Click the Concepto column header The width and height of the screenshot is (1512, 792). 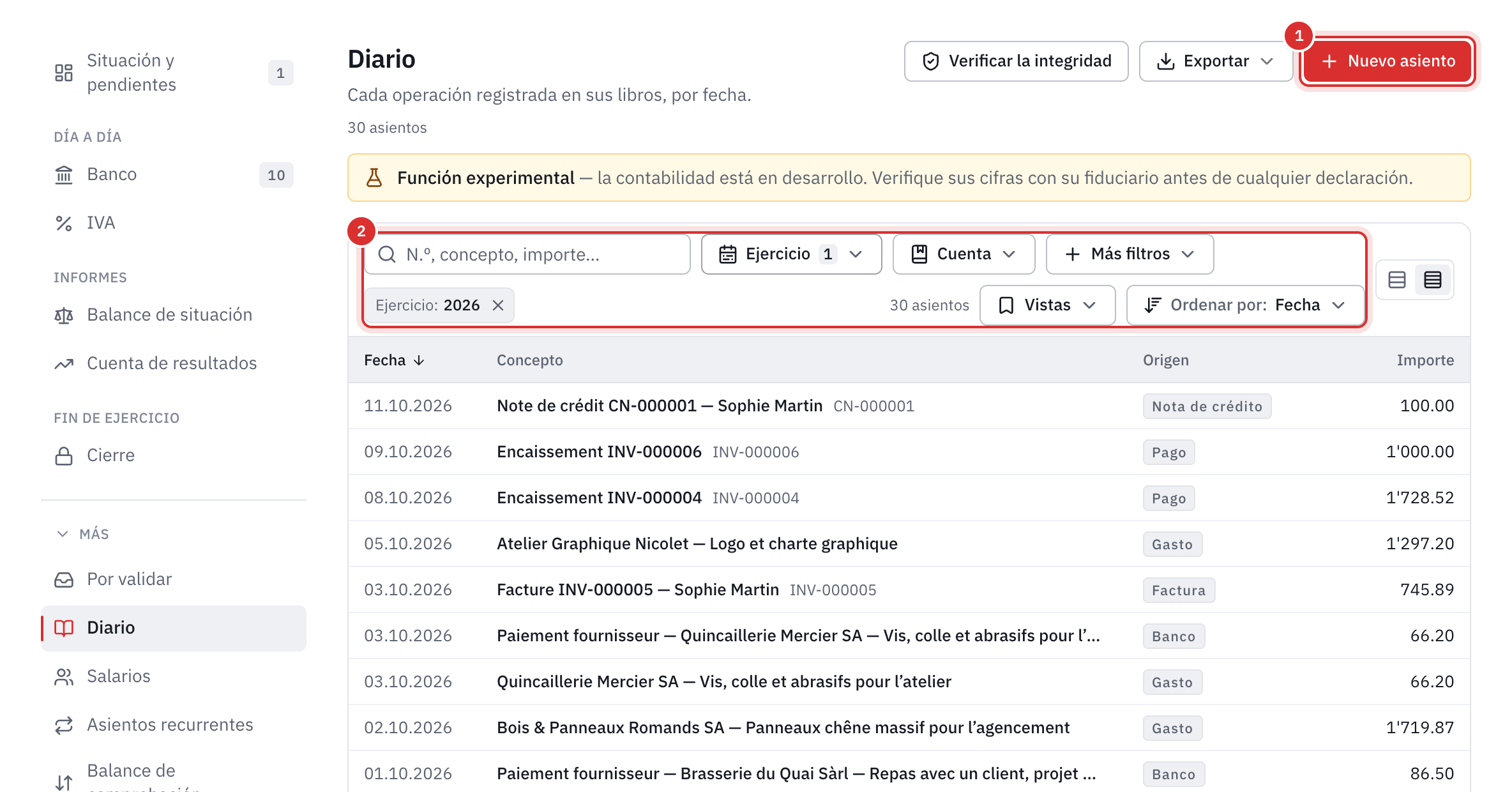tap(530, 360)
